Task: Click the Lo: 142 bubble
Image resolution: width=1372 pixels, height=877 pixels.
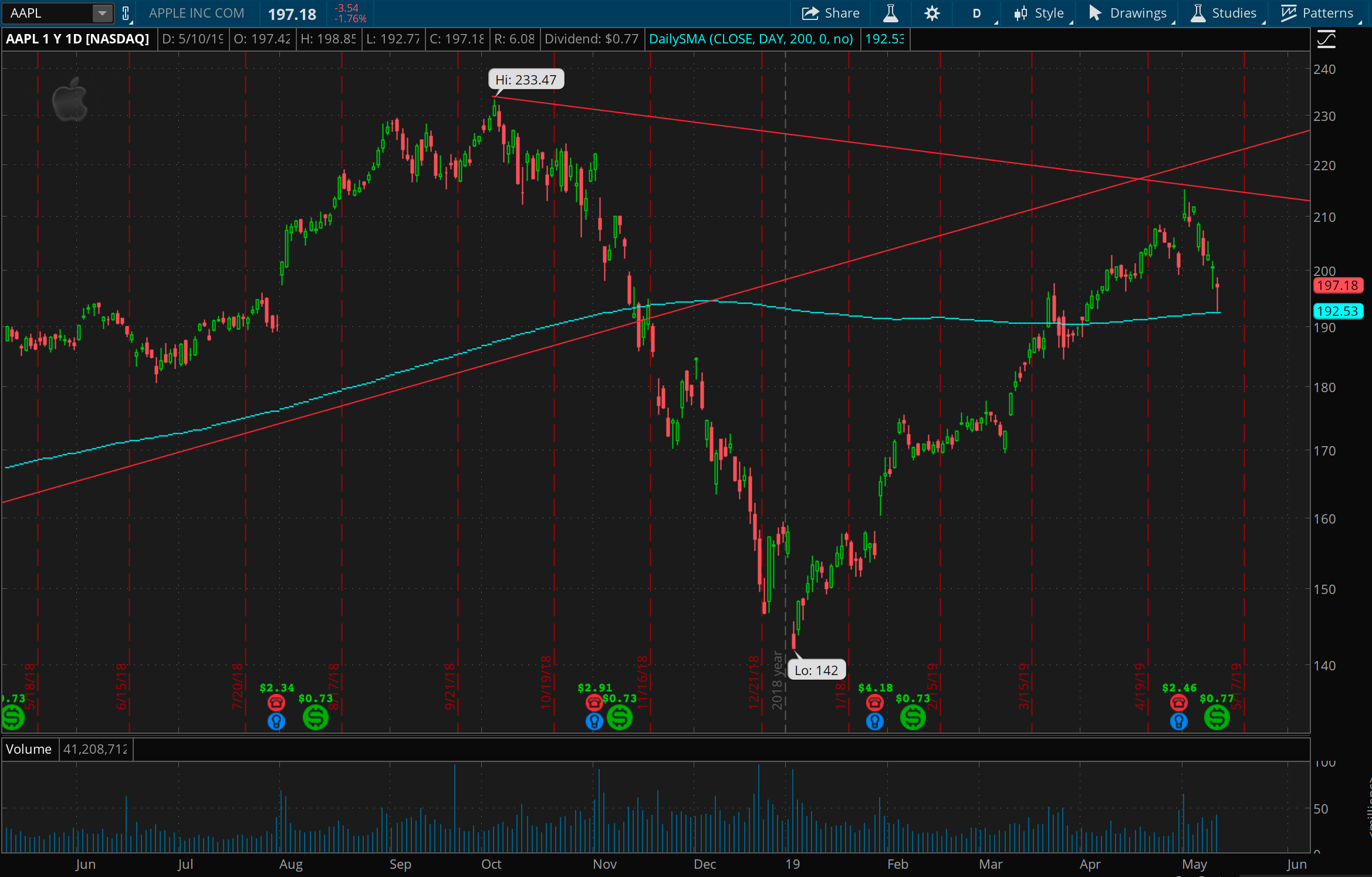Action: click(816, 670)
